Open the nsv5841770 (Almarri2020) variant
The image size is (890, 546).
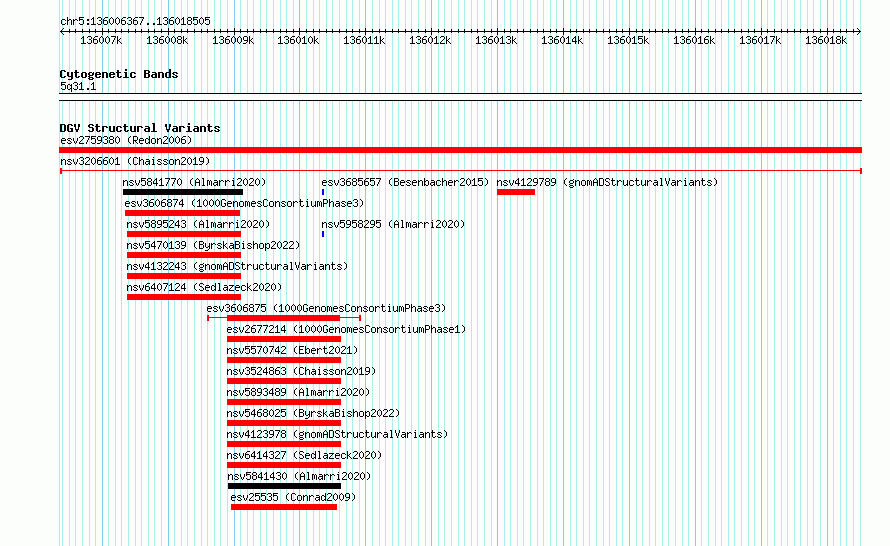click(194, 182)
